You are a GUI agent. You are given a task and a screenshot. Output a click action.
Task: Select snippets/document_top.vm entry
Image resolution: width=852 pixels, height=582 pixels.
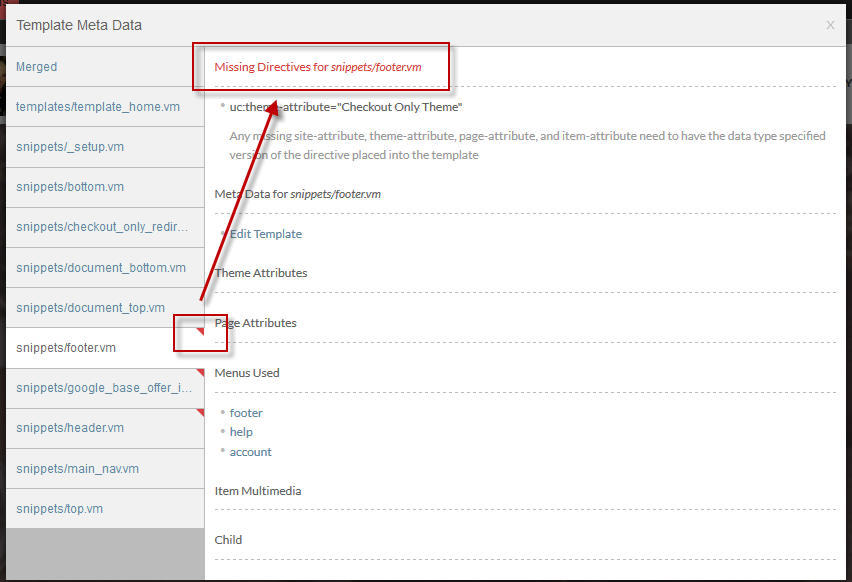105,308
